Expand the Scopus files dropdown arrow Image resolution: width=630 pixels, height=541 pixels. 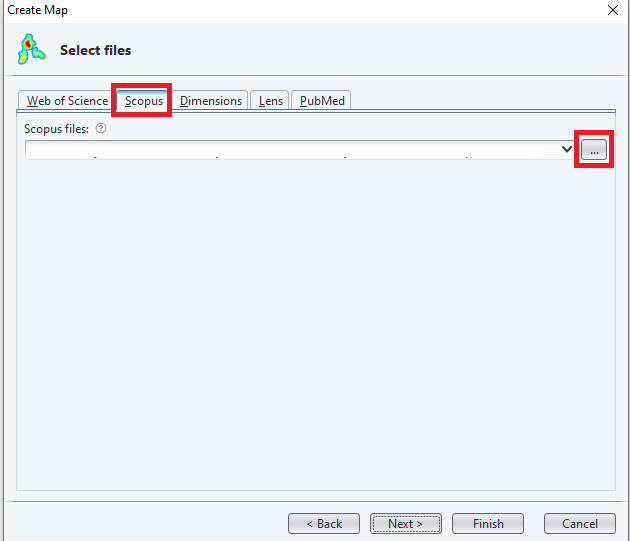(x=567, y=149)
